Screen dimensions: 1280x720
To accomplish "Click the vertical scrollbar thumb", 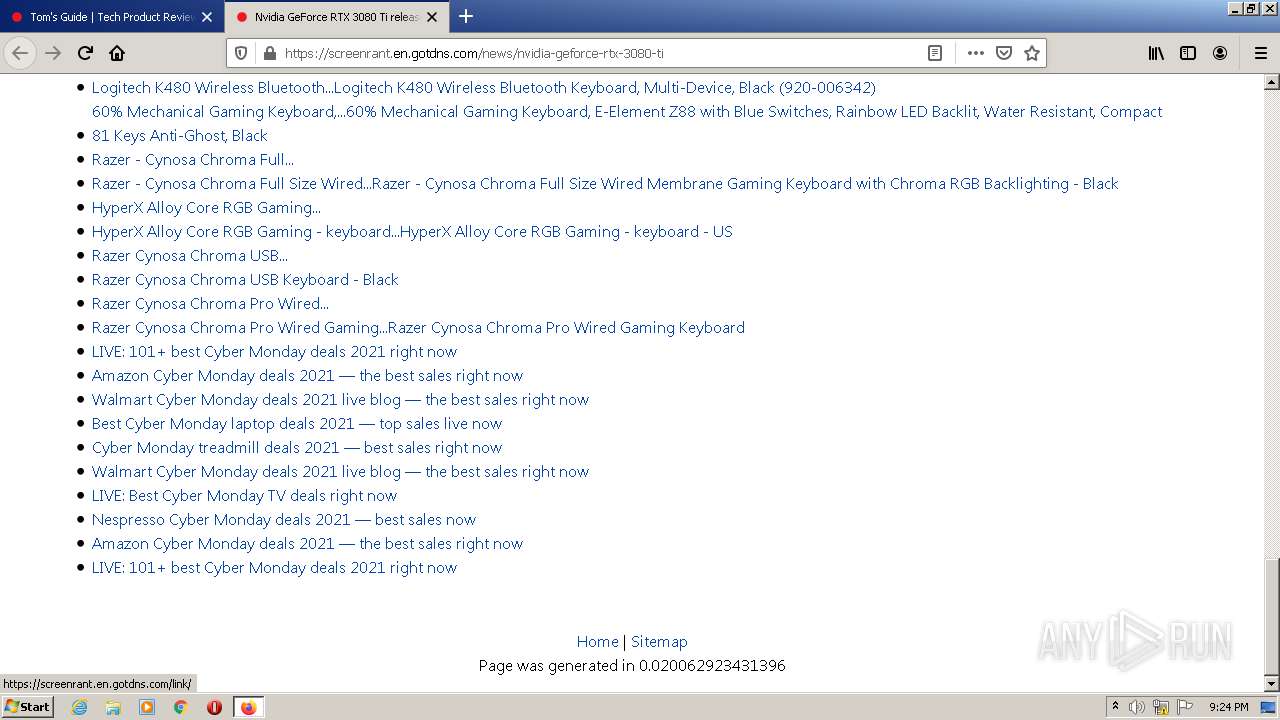I will (x=1271, y=615).
